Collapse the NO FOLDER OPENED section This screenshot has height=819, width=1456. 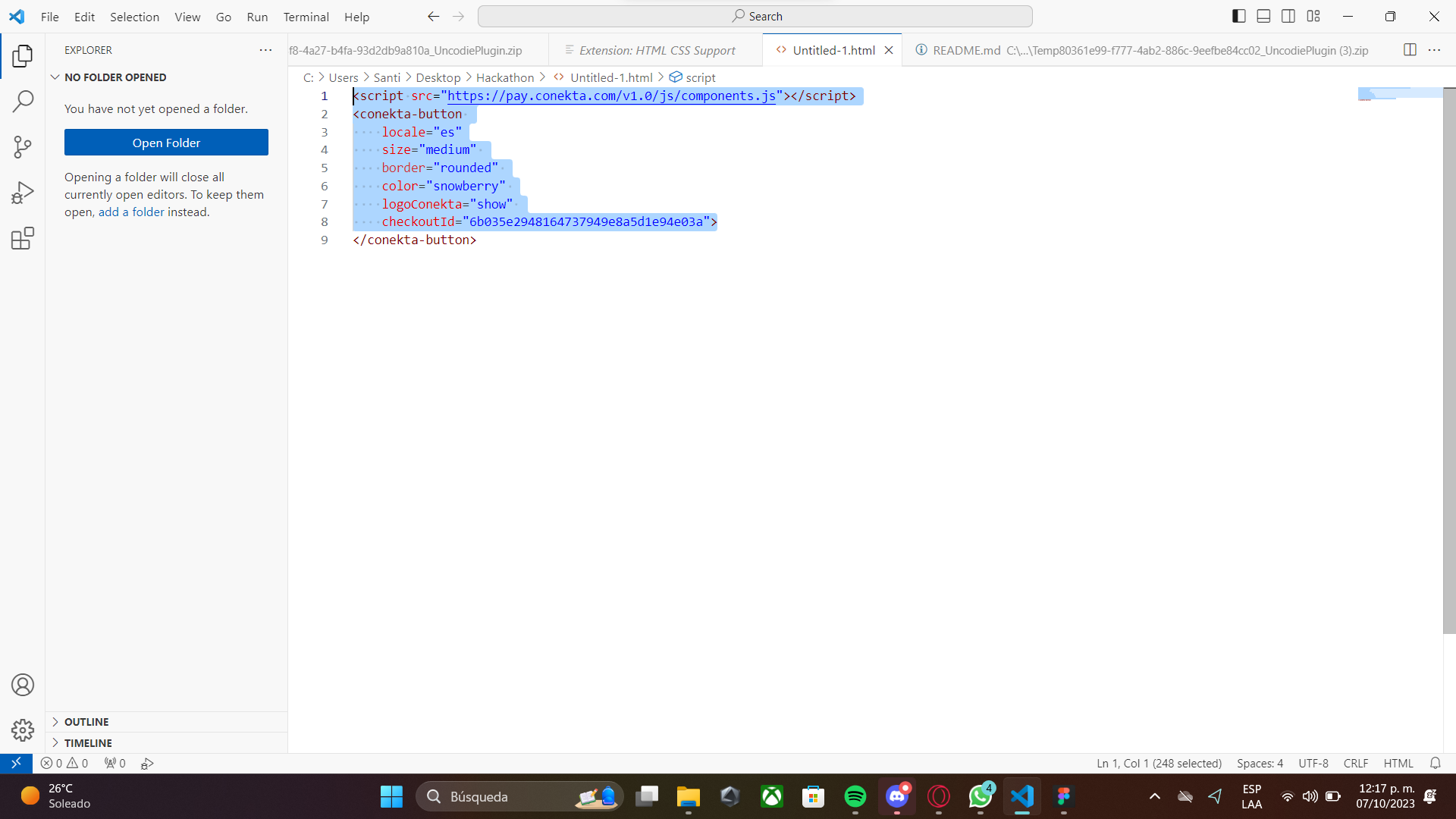coord(115,77)
